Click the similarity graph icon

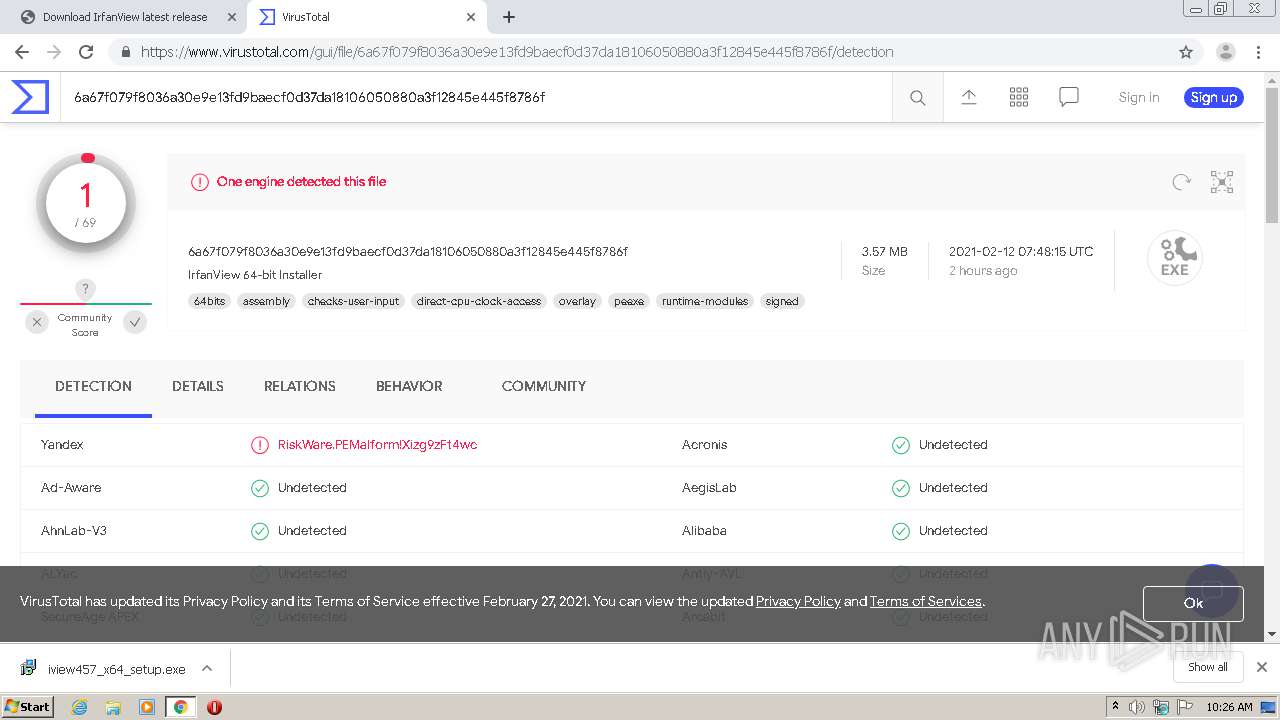tap(1222, 182)
